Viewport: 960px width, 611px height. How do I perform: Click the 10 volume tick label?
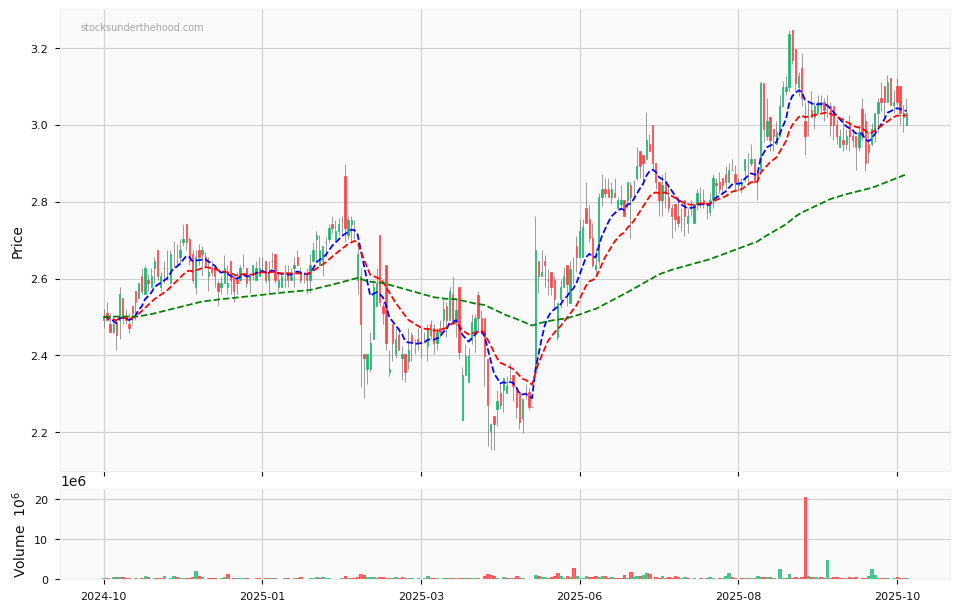43,540
